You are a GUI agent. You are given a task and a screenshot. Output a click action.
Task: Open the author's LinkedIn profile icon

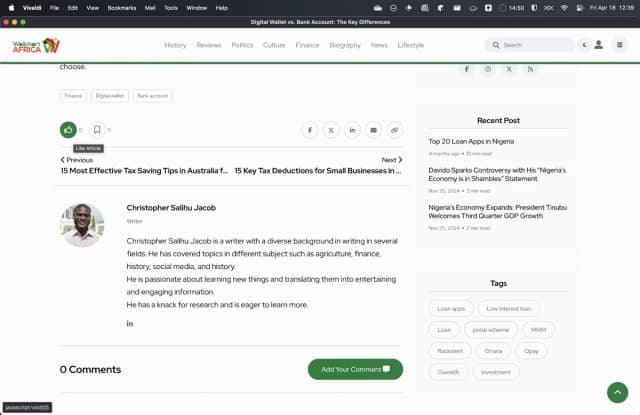click(x=130, y=323)
